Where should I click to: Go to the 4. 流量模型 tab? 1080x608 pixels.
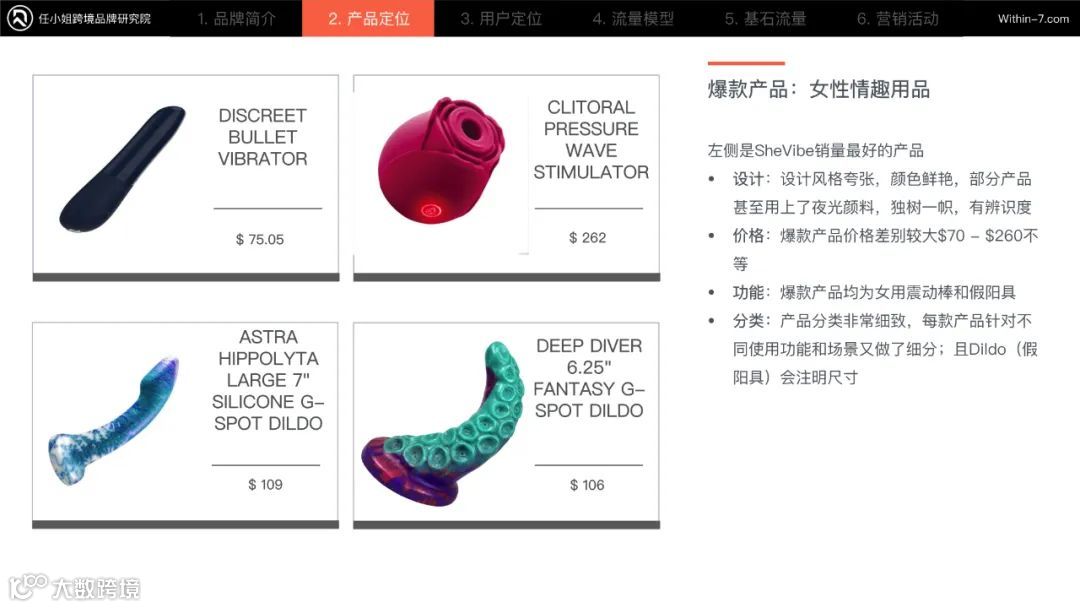click(633, 19)
